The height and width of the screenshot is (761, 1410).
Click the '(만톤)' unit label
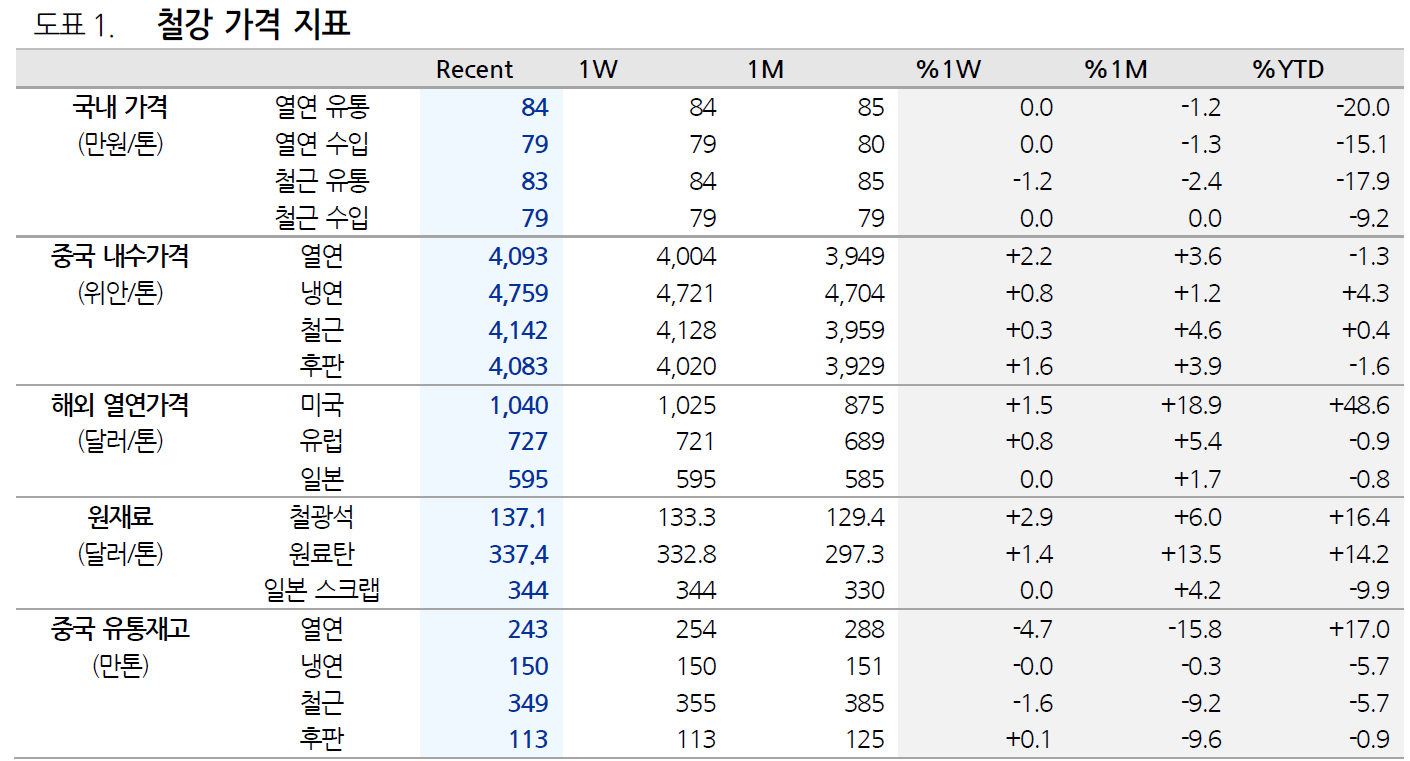120,665
